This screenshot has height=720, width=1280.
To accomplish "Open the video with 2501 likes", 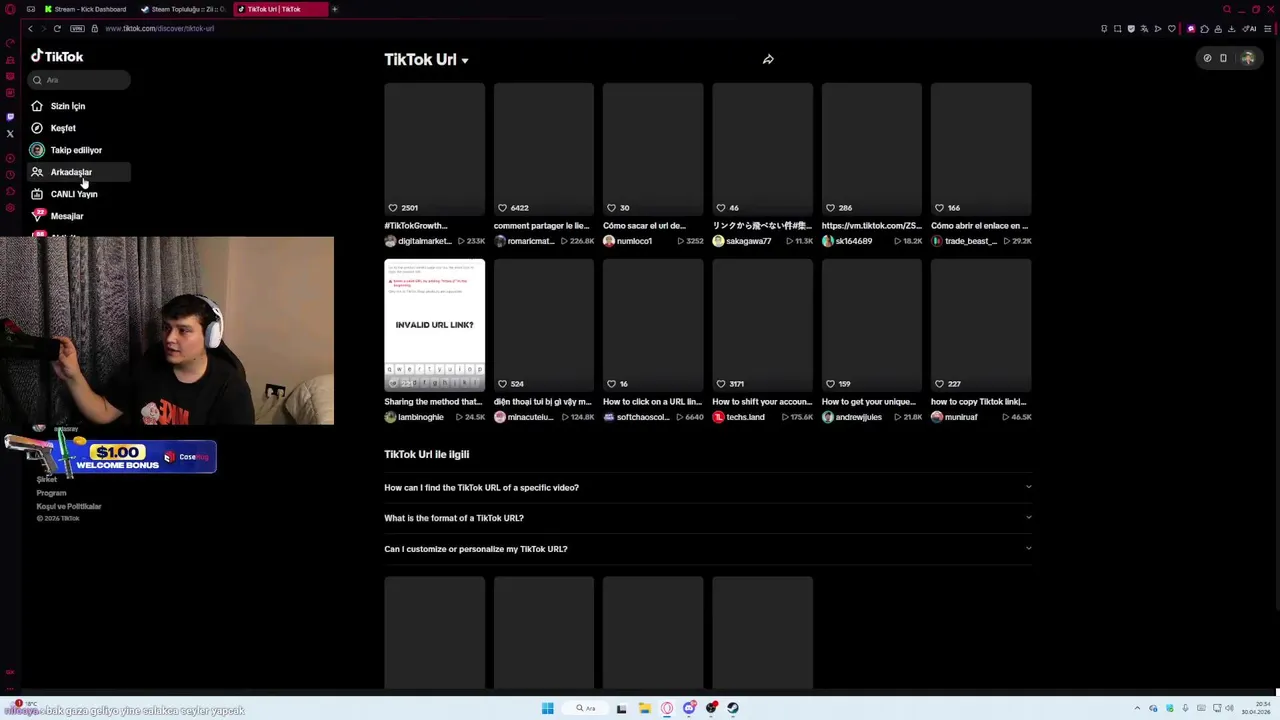I will [434, 149].
